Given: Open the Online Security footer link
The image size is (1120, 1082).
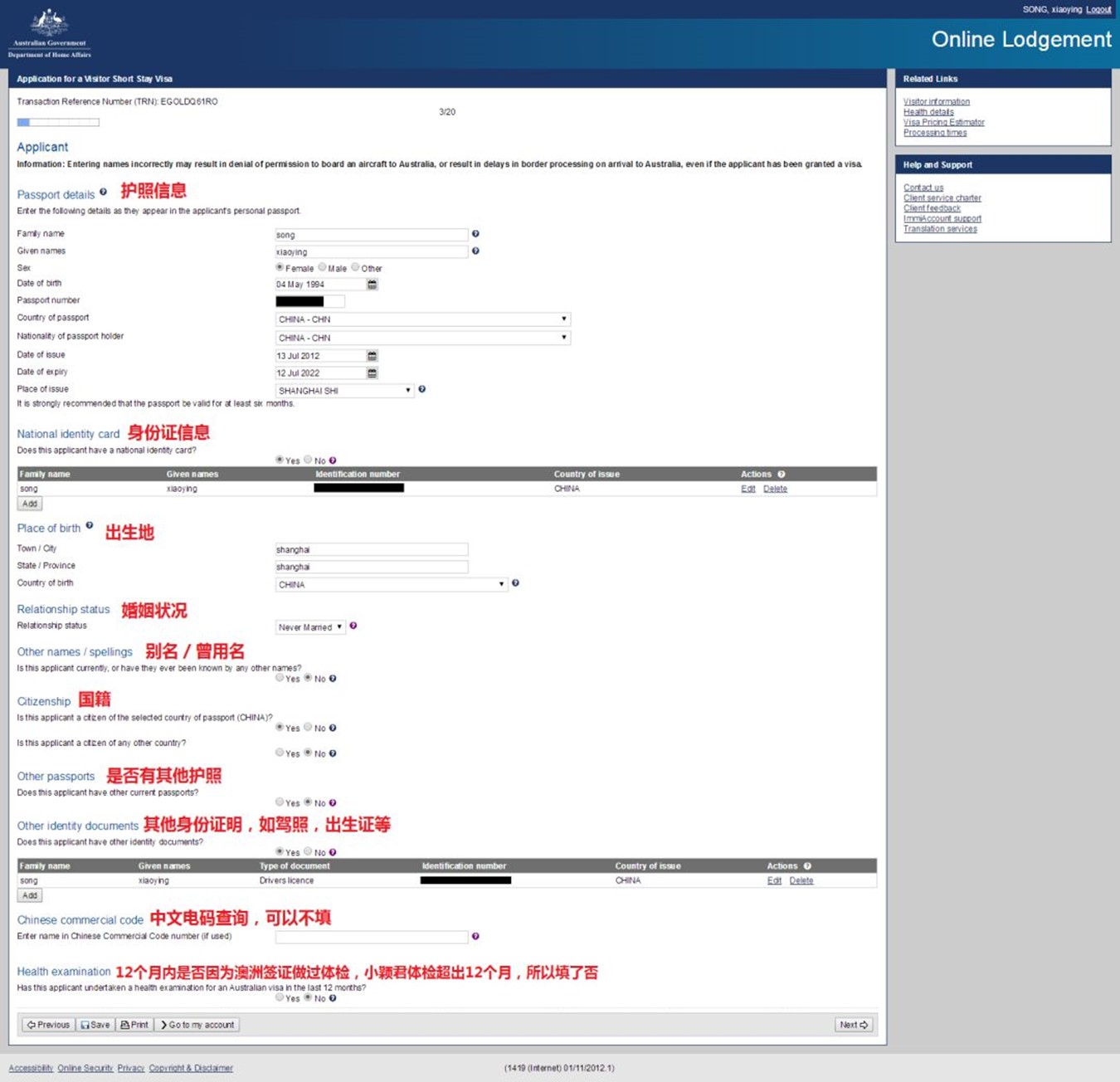Looking at the screenshot, I should (85, 1068).
